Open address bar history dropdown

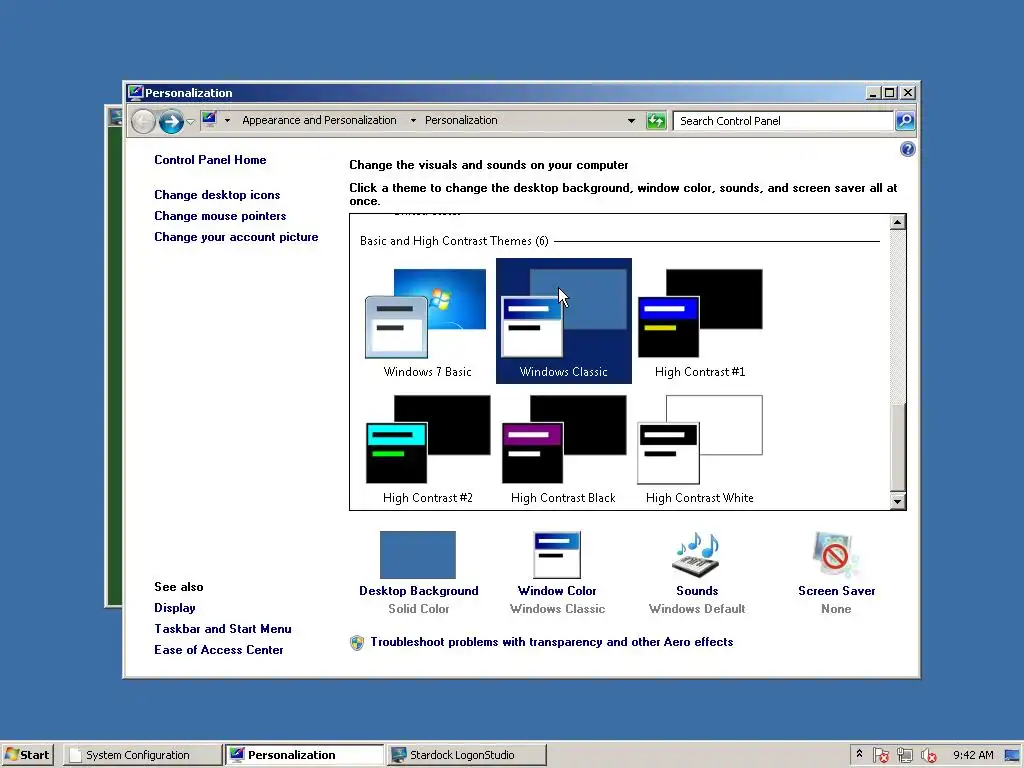pyautogui.click(x=631, y=121)
